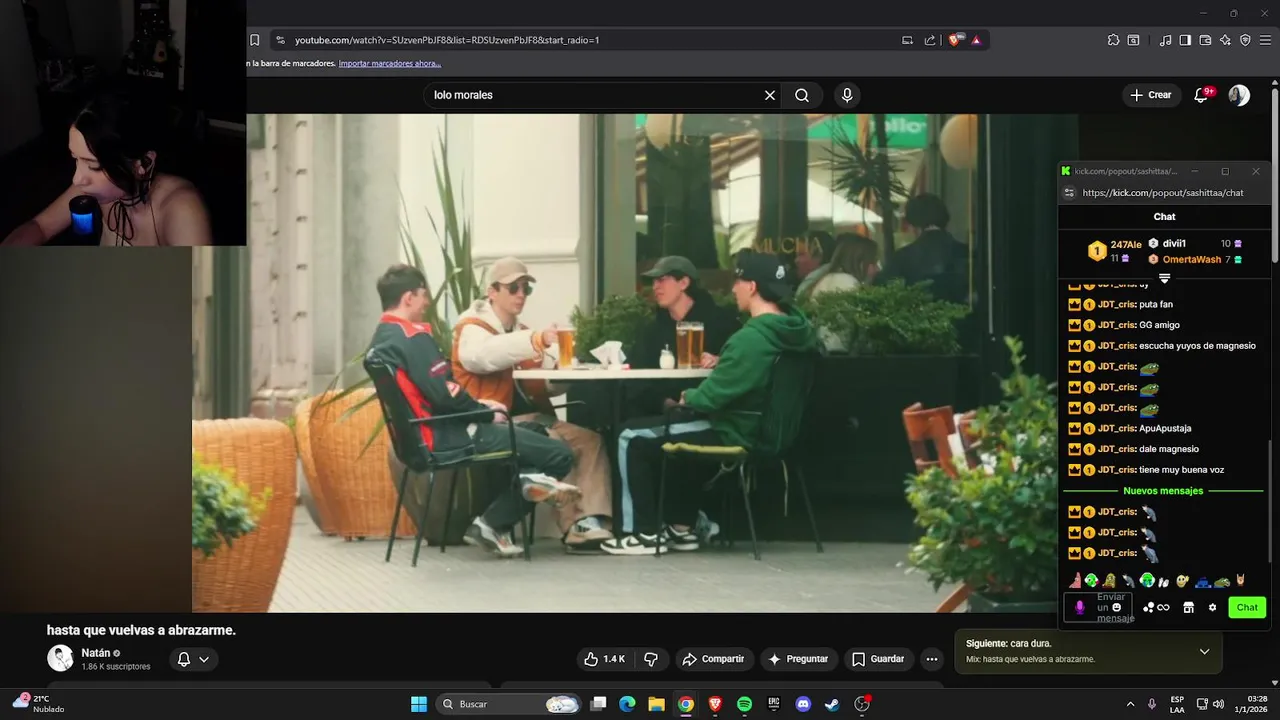The height and width of the screenshot is (720, 1280).
Task: Click chat message 'dale magnesio'
Action: [1168, 449]
